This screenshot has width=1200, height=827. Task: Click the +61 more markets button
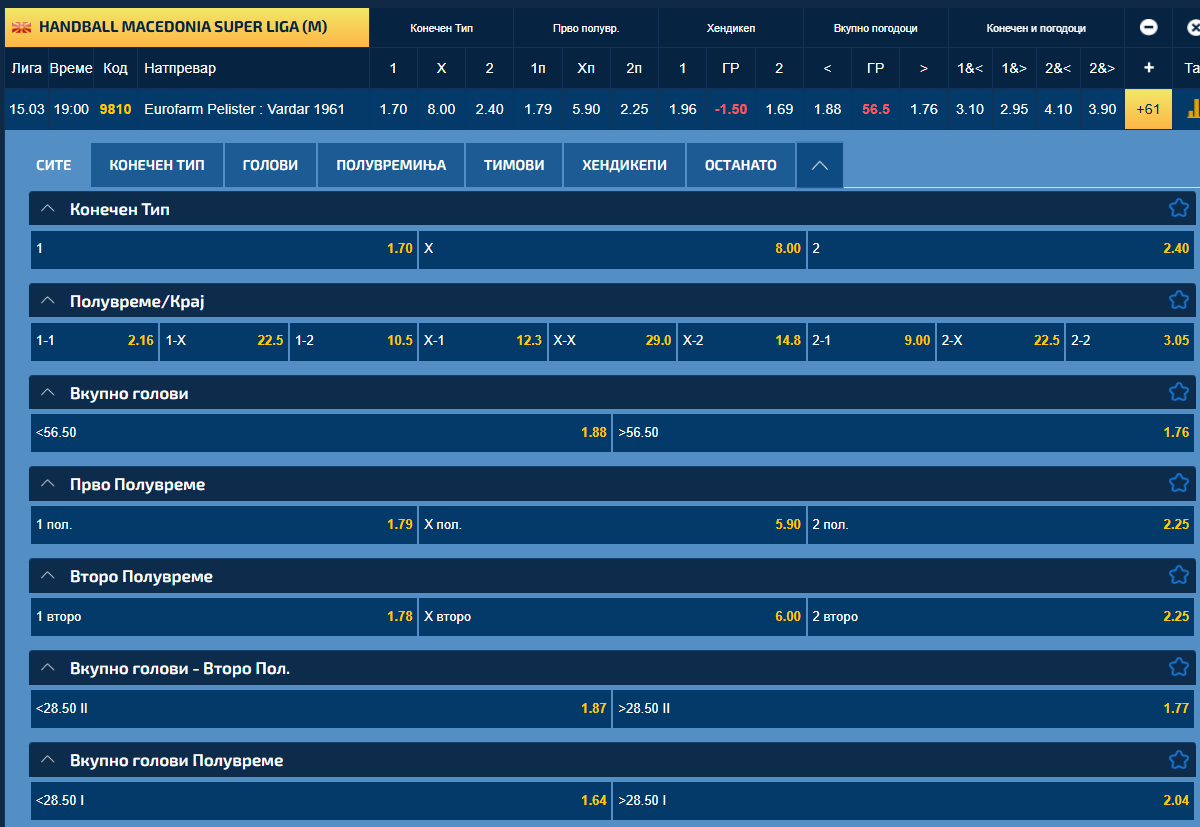click(1148, 109)
